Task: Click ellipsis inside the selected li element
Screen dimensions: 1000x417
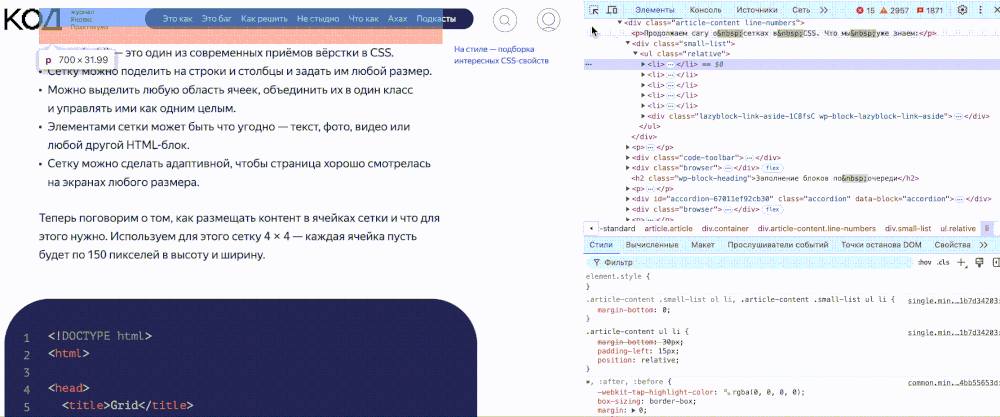Action: (670, 64)
